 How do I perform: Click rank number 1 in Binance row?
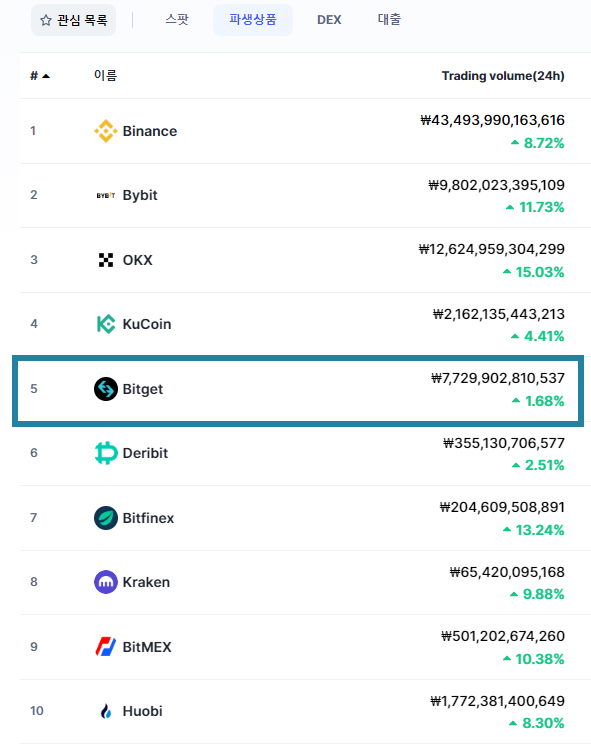33,130
